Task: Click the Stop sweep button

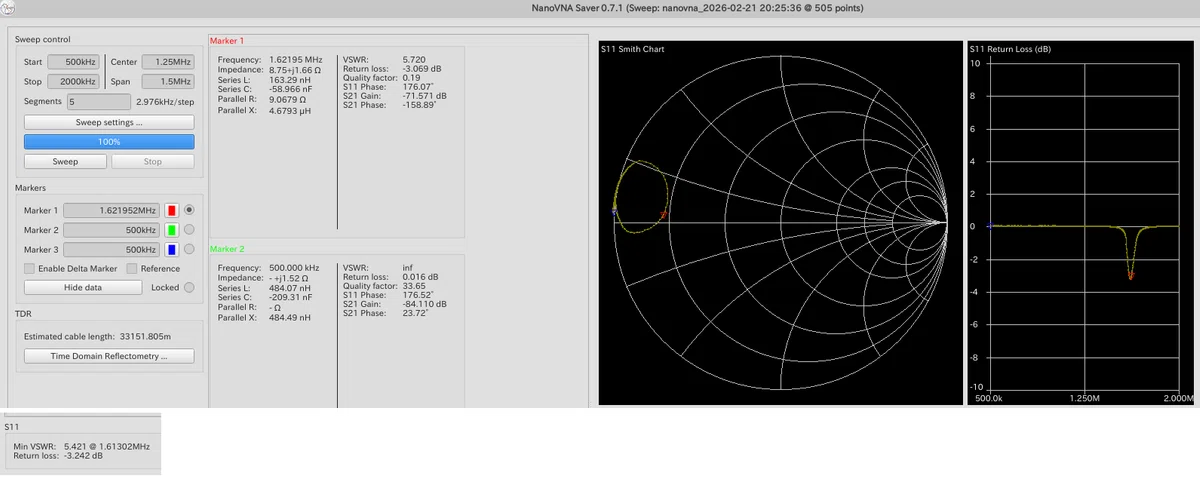Action: tap(153, 161)
